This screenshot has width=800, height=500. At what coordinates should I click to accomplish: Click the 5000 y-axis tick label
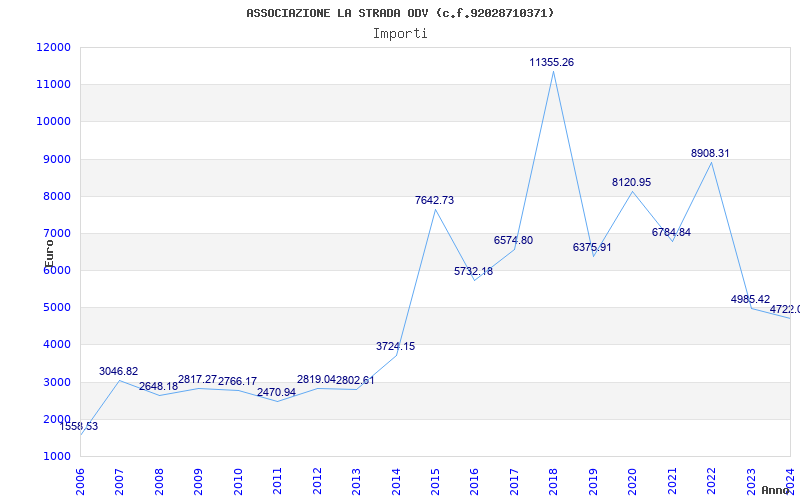tap(56, 307)
